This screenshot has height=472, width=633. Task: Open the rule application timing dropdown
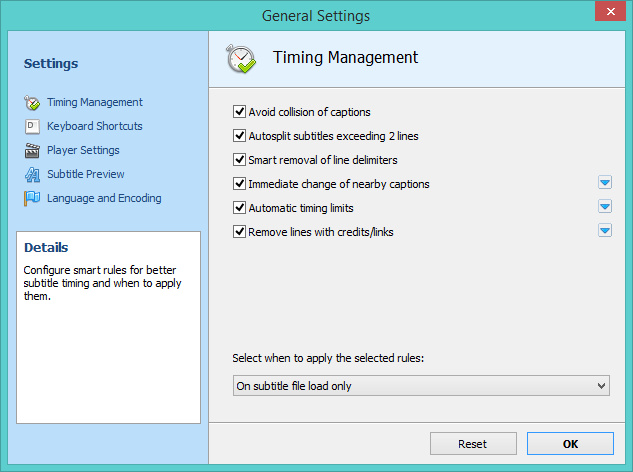pos(421,386)
